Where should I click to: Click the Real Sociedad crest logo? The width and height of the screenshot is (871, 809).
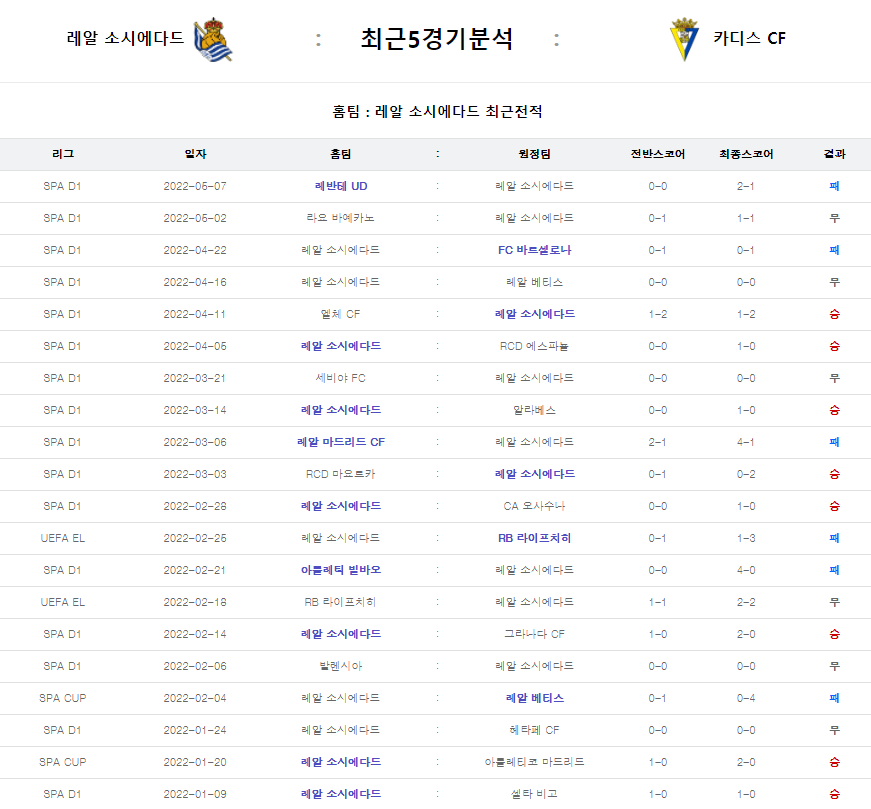(x=213, y=39)
